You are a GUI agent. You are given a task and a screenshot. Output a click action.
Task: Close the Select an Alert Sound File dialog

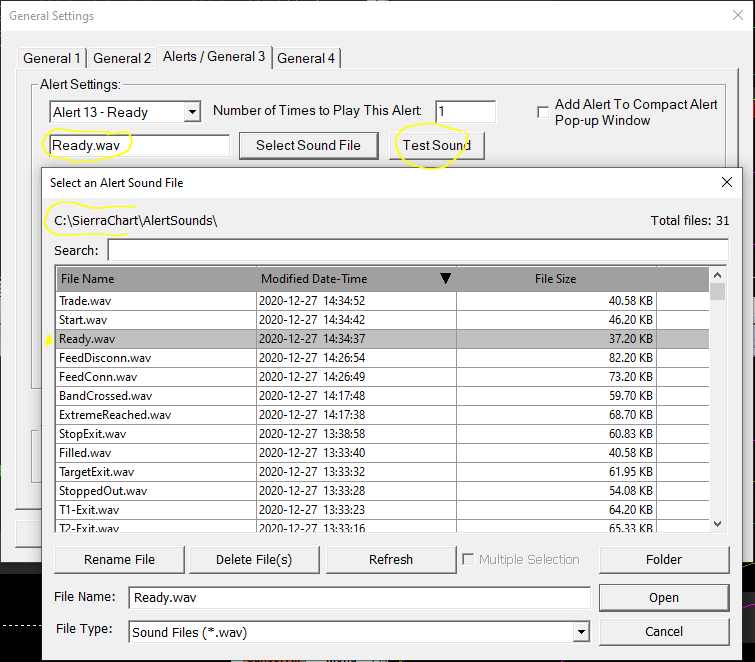tap(727, 183)
